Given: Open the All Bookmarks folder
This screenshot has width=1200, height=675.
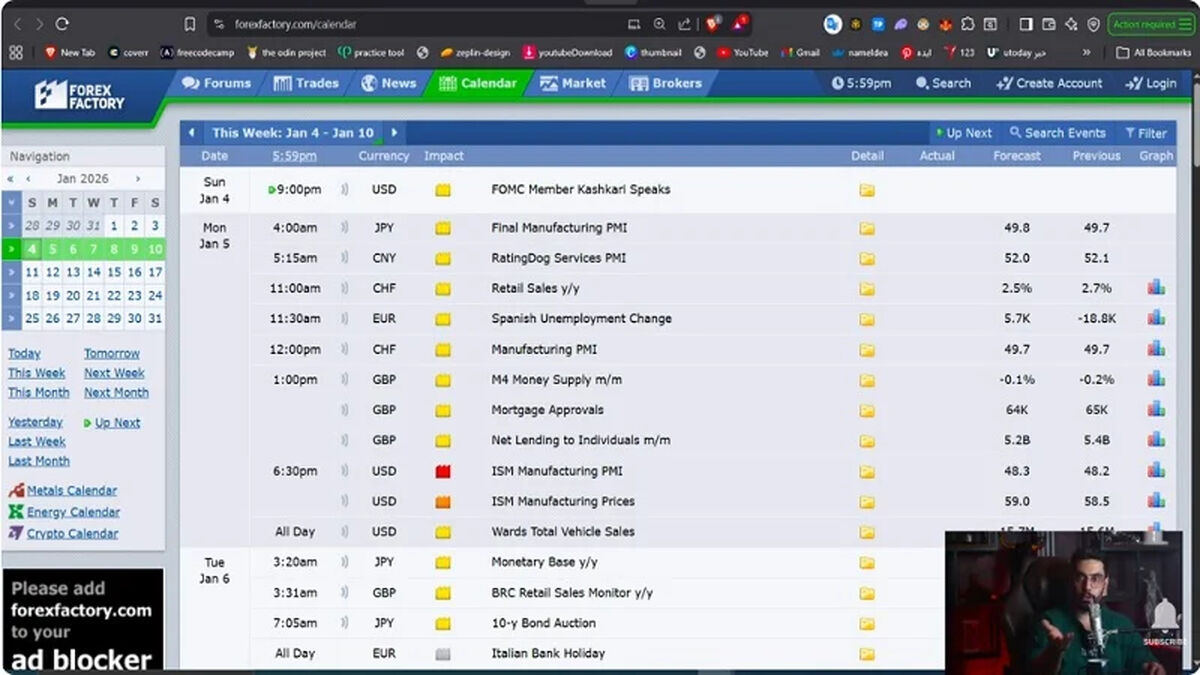Looking at the screenshot, I should click(x=1153, y=52).
